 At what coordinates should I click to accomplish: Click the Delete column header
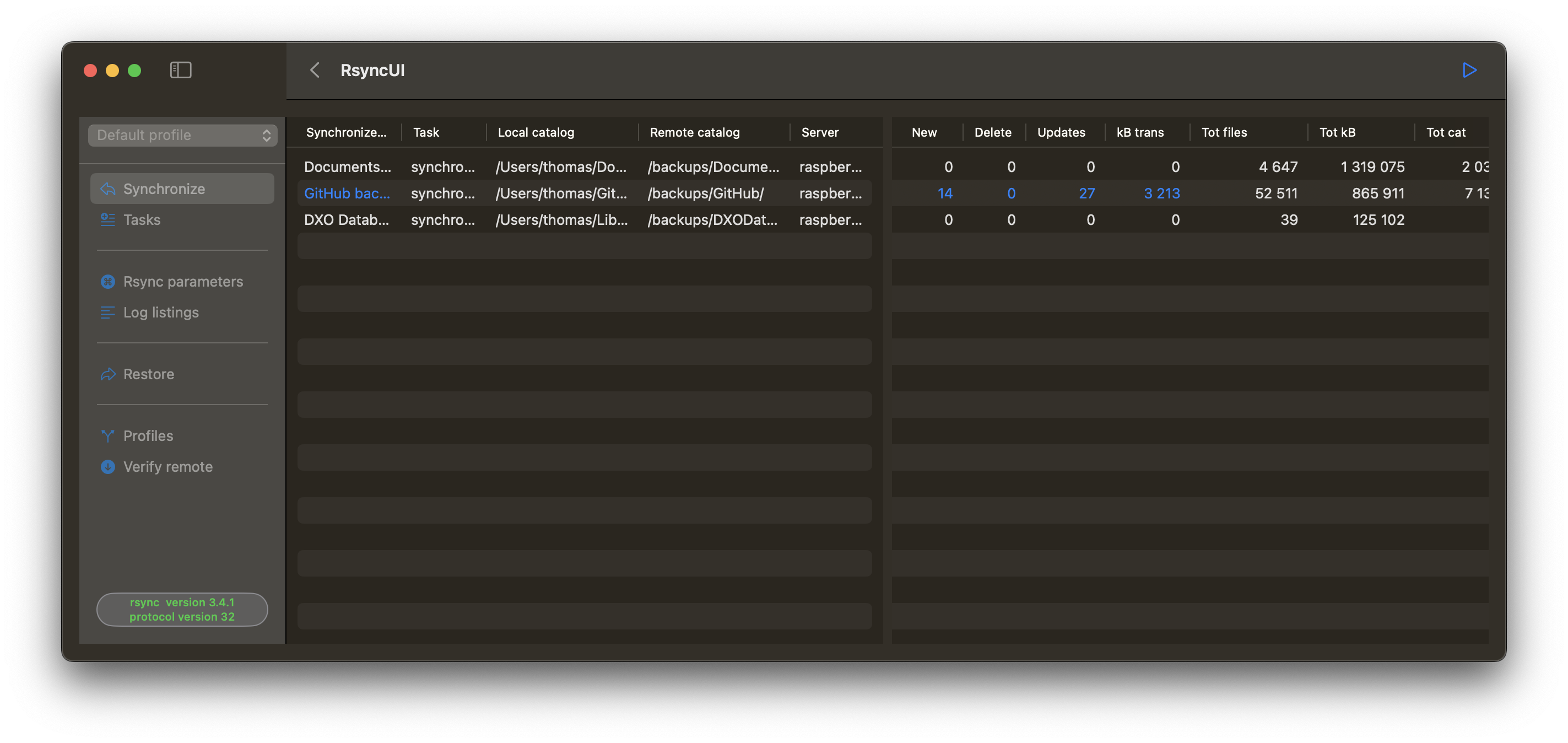[x=993, y=132]
